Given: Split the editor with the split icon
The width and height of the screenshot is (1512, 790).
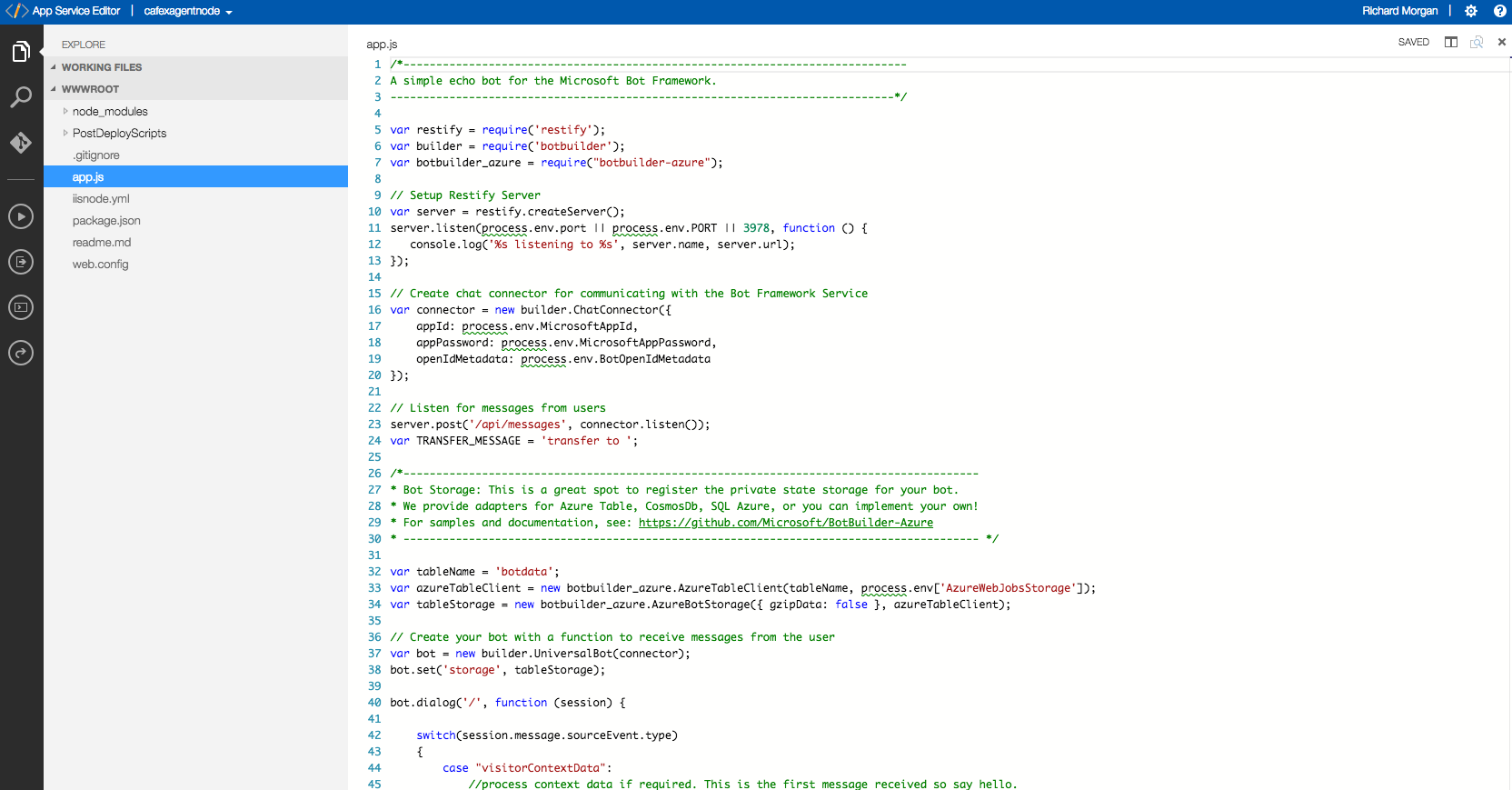Looking at the screenshot, I should pyautogui.click(x=1451, y=42).
